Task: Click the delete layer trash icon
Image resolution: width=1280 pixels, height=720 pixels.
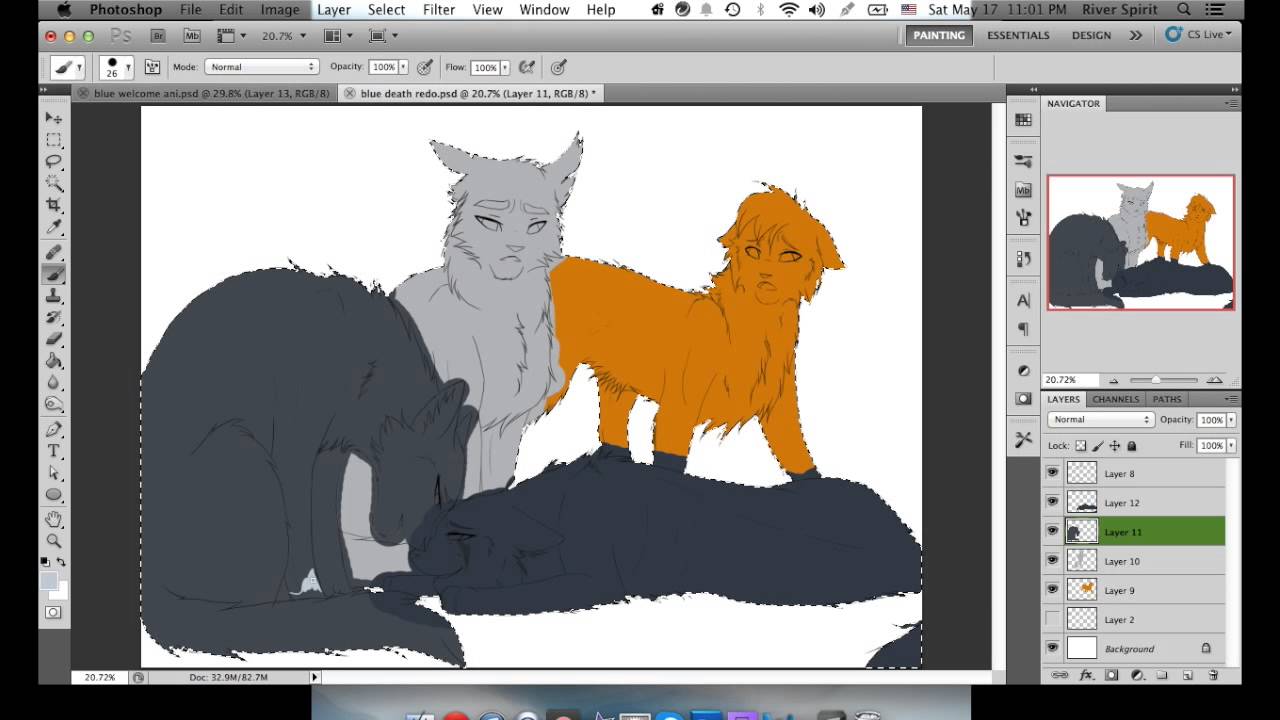Action: 1213,676
